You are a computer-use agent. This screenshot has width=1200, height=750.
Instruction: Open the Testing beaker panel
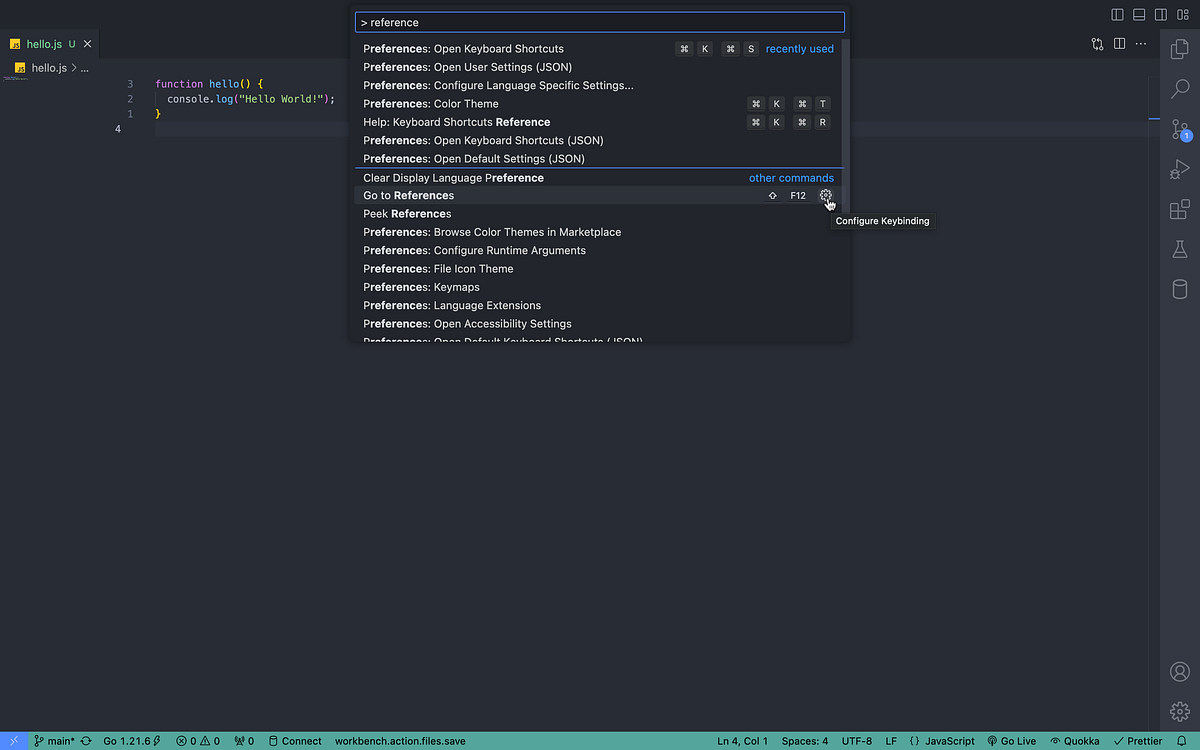click(1180, 250)
